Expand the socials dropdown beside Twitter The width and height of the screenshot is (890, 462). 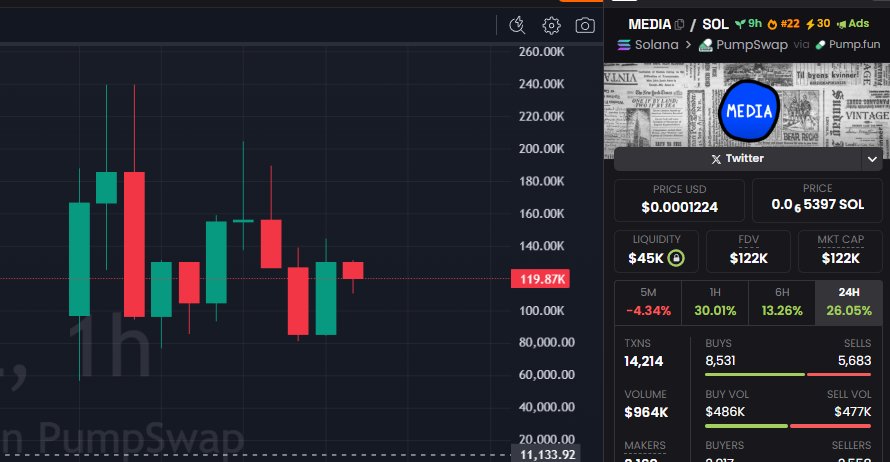872,159
